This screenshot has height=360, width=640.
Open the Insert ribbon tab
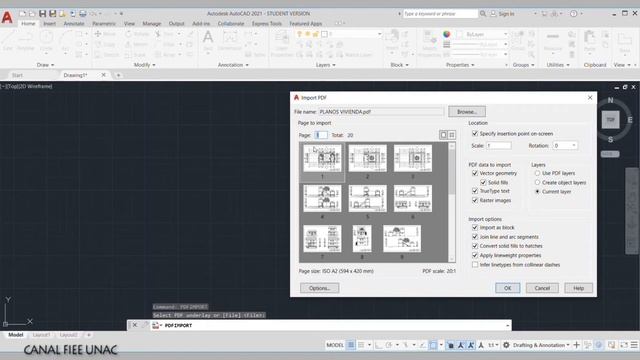(49, 24)
